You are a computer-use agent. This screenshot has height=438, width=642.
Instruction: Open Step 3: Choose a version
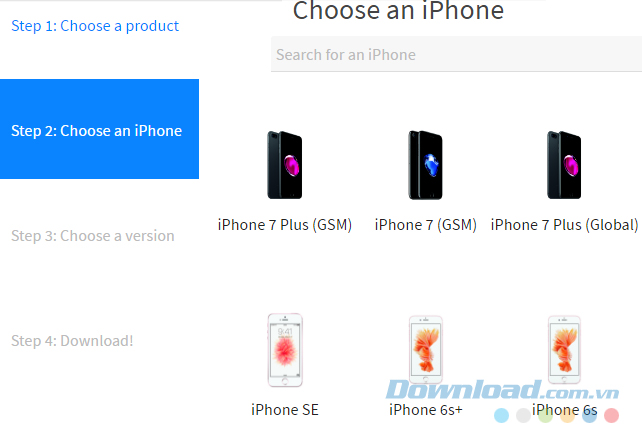93,236
